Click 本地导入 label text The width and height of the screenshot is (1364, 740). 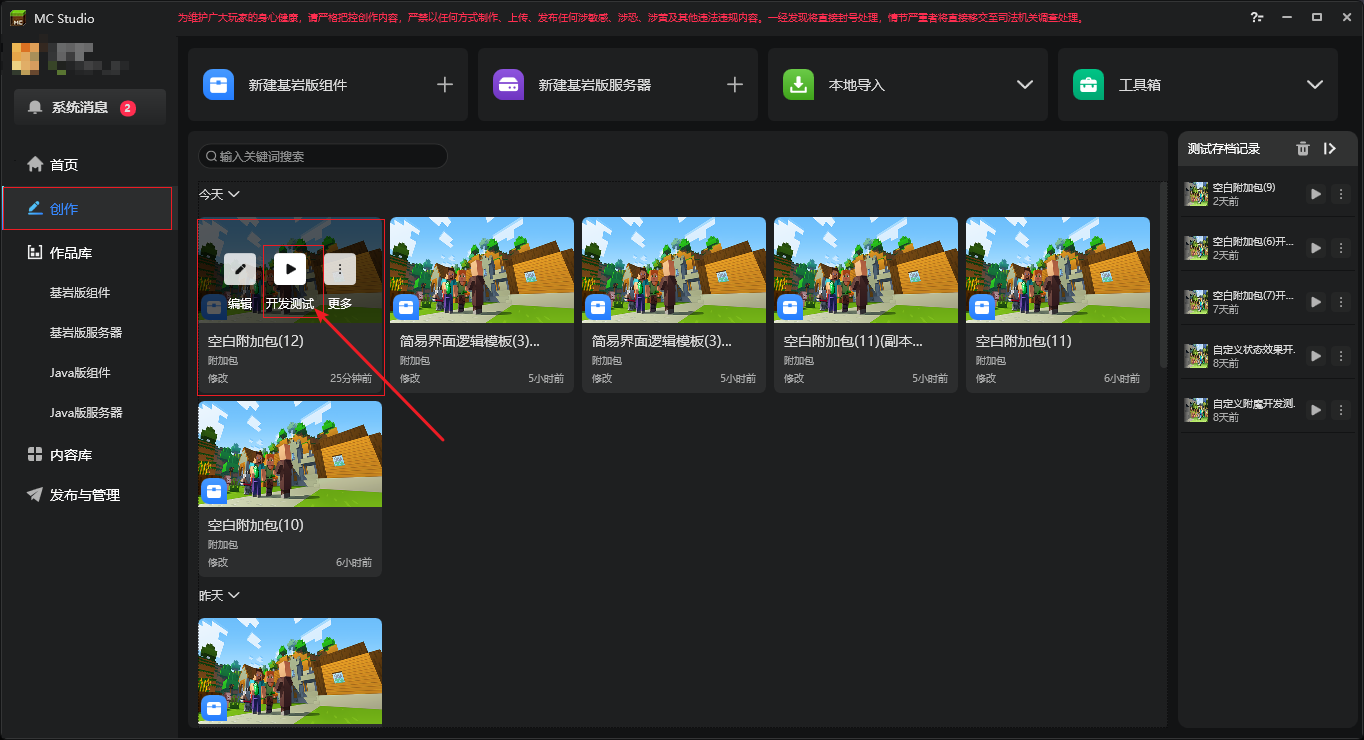click(857, 85)
